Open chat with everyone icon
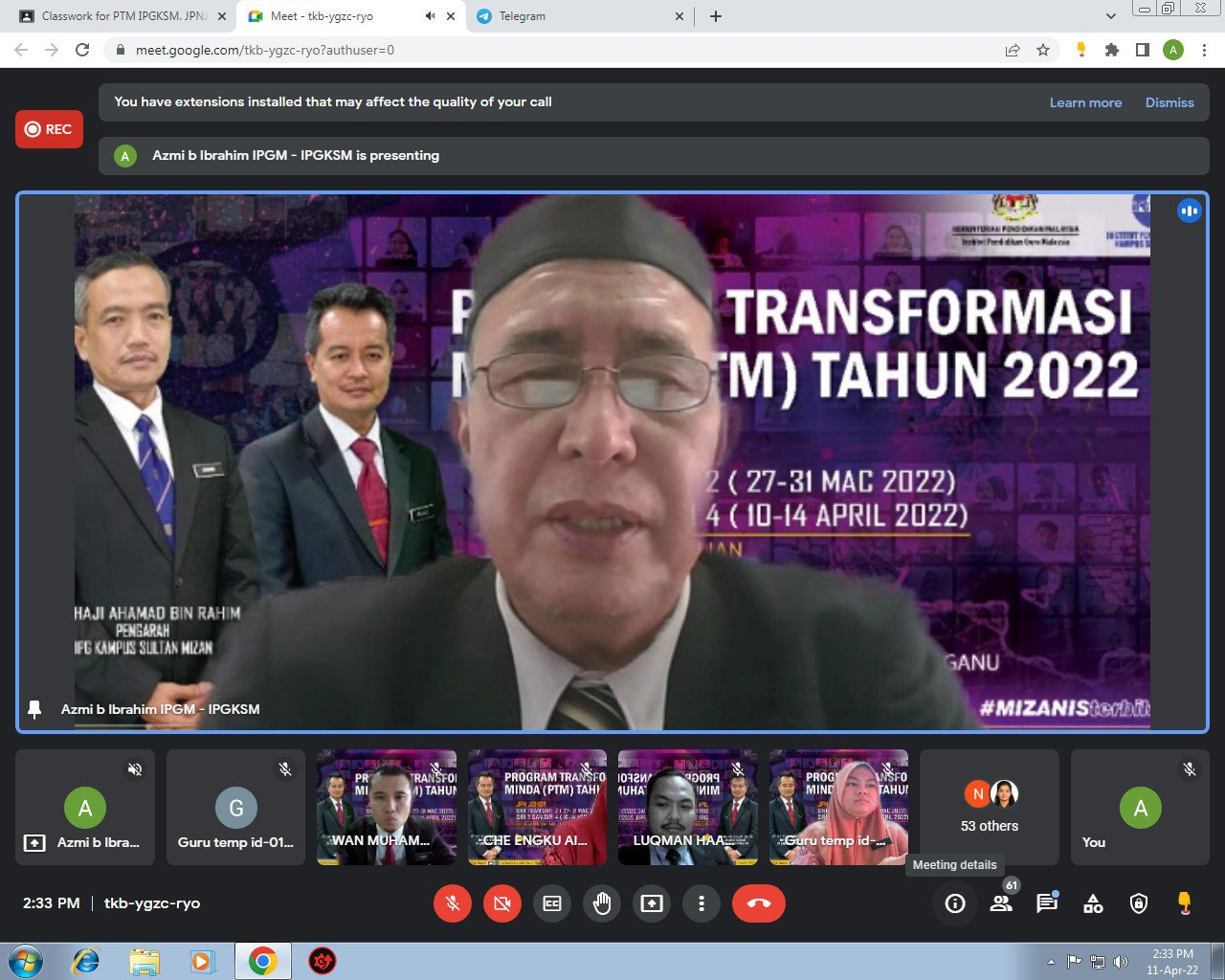Screen dimensions: 1225x980 coord(1047,903)
